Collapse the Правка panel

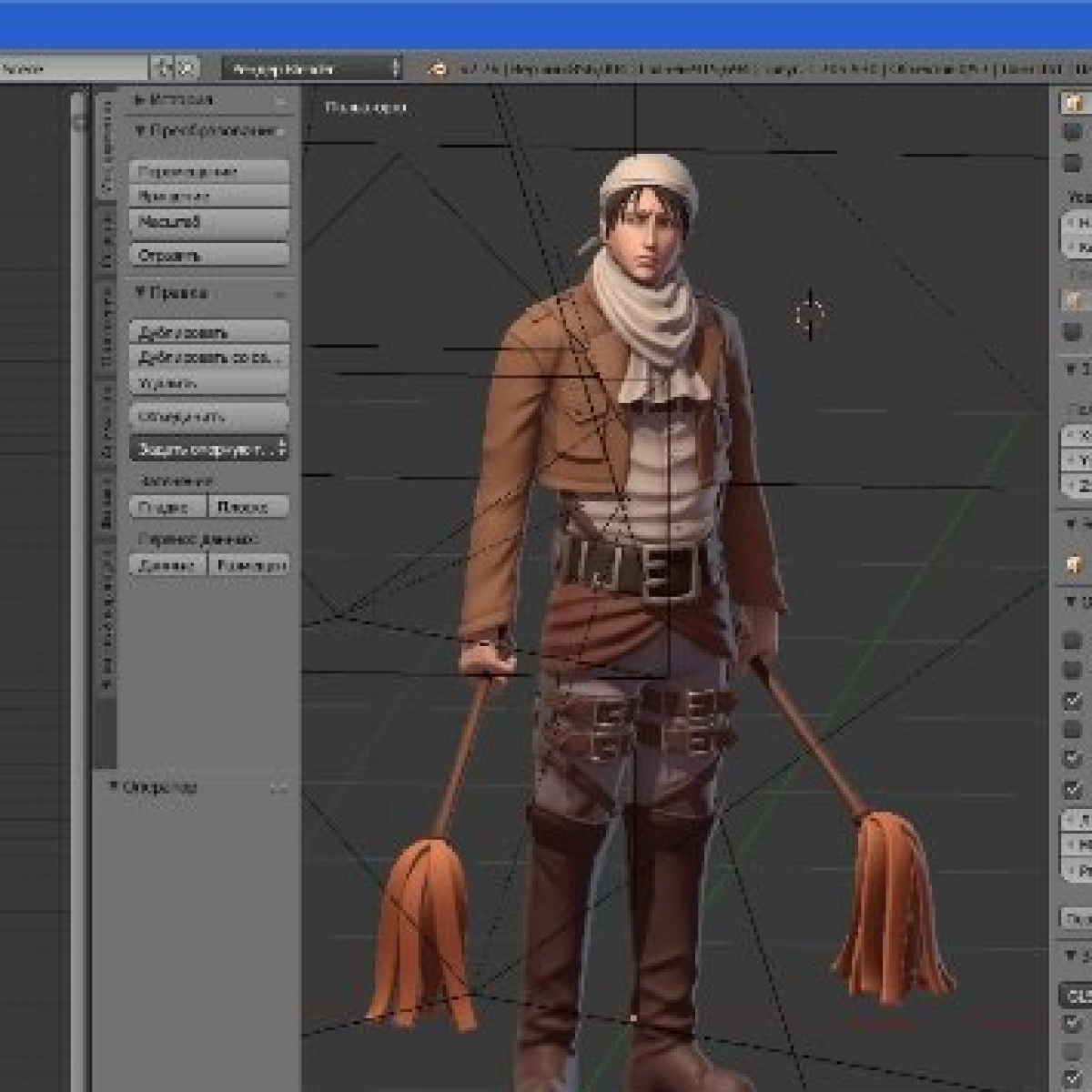click(x=140, y=292)
